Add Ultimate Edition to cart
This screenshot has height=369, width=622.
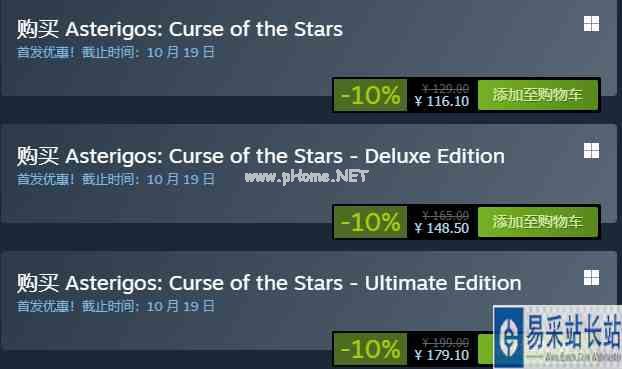(486, 349)
